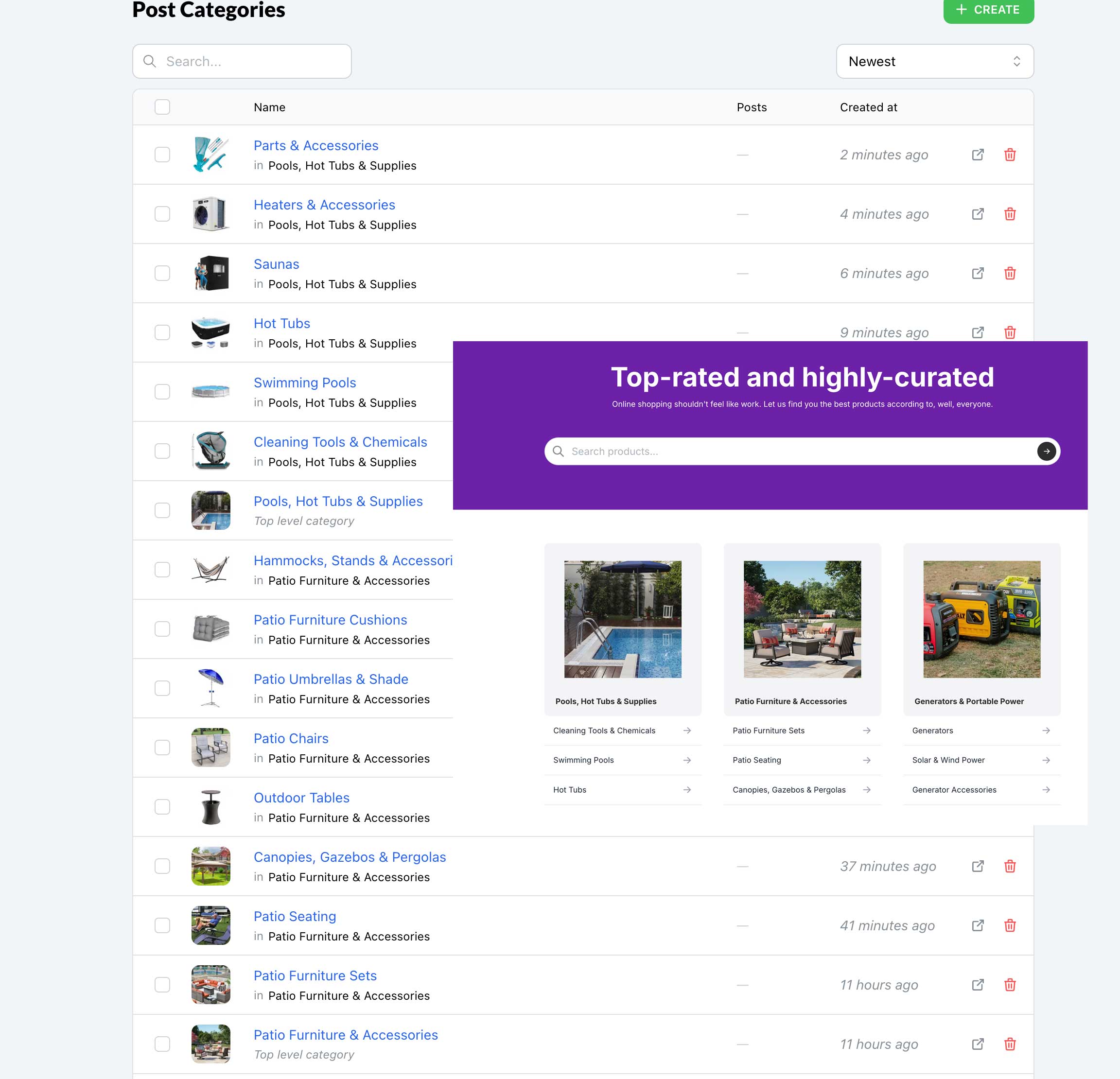Toggle checkbox for Cleaning Tools & Chemicals row
The width and height of the screenshot is (1120, 1079).
pos(162,451)
